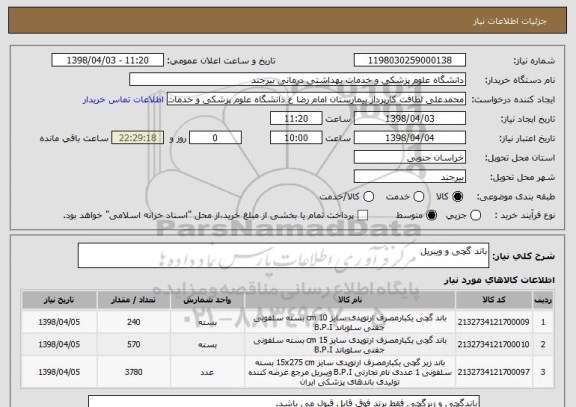Choose the متوسط purchase process option

431,215
